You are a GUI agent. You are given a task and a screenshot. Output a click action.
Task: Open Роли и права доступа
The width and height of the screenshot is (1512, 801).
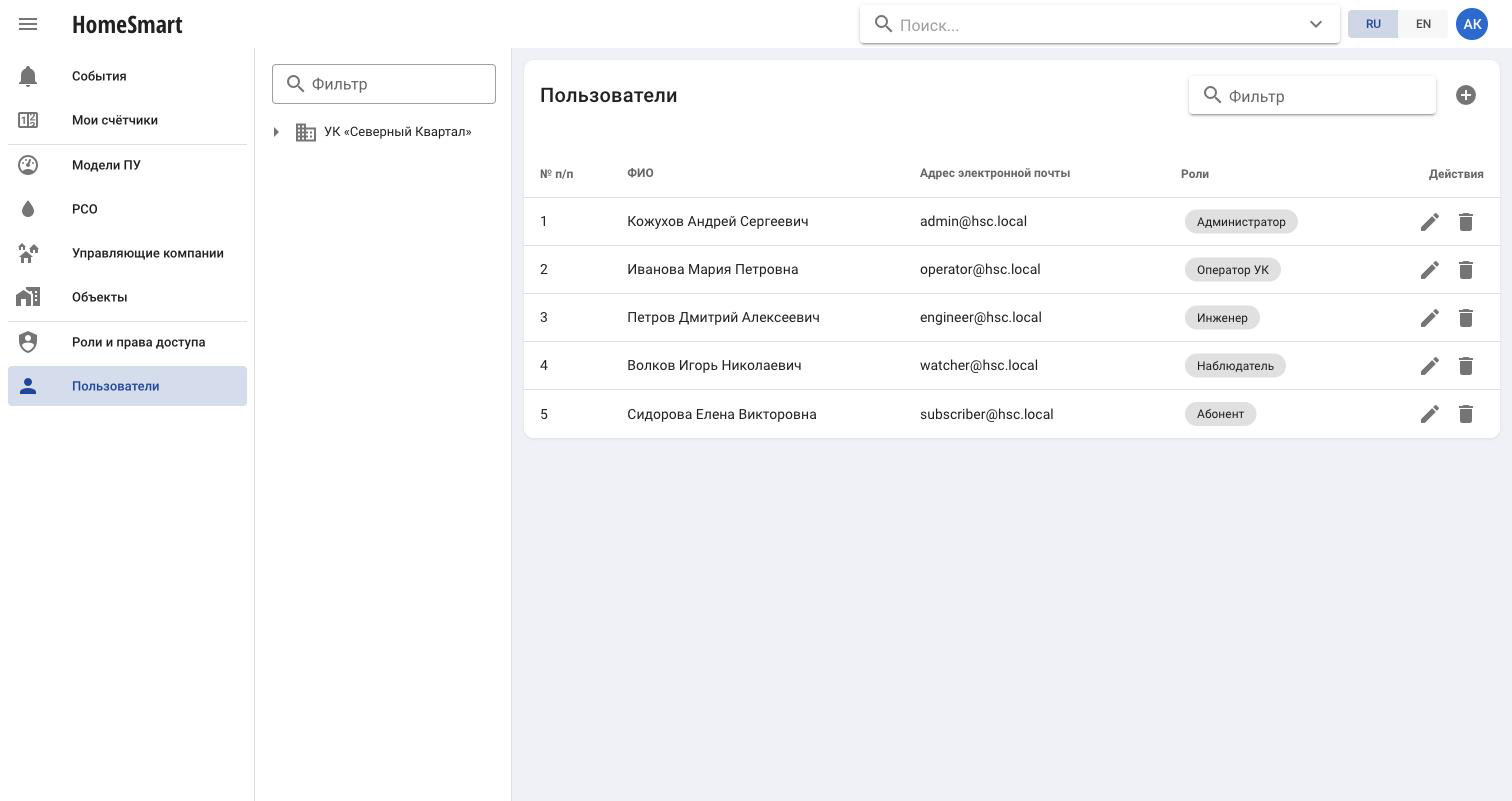click(x=128, y=342)
